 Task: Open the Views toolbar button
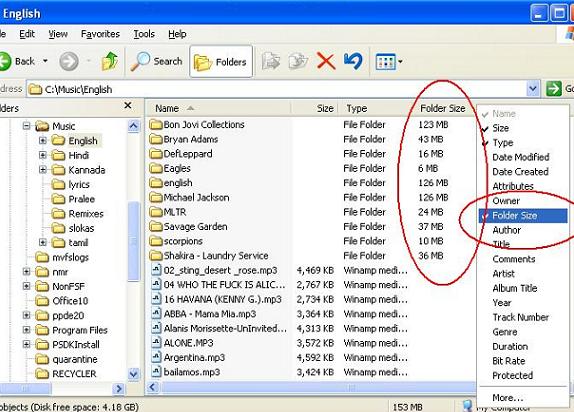pyautogui.click(x=385, y=62)
